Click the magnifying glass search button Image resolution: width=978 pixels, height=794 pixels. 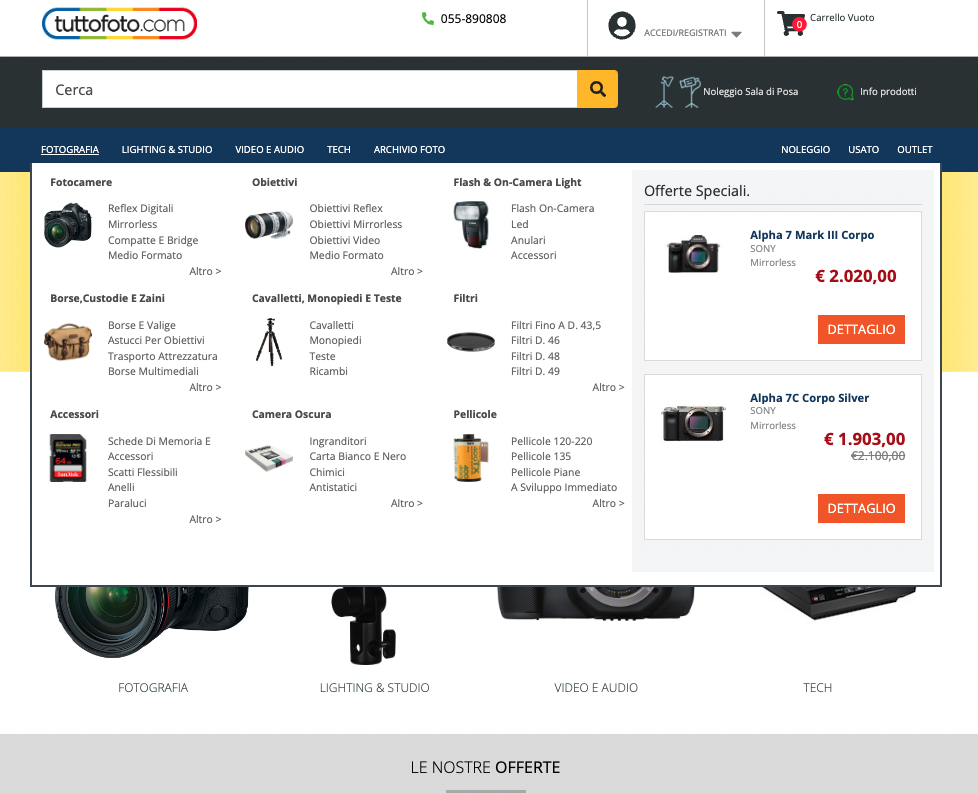click(x=597, y=89)
